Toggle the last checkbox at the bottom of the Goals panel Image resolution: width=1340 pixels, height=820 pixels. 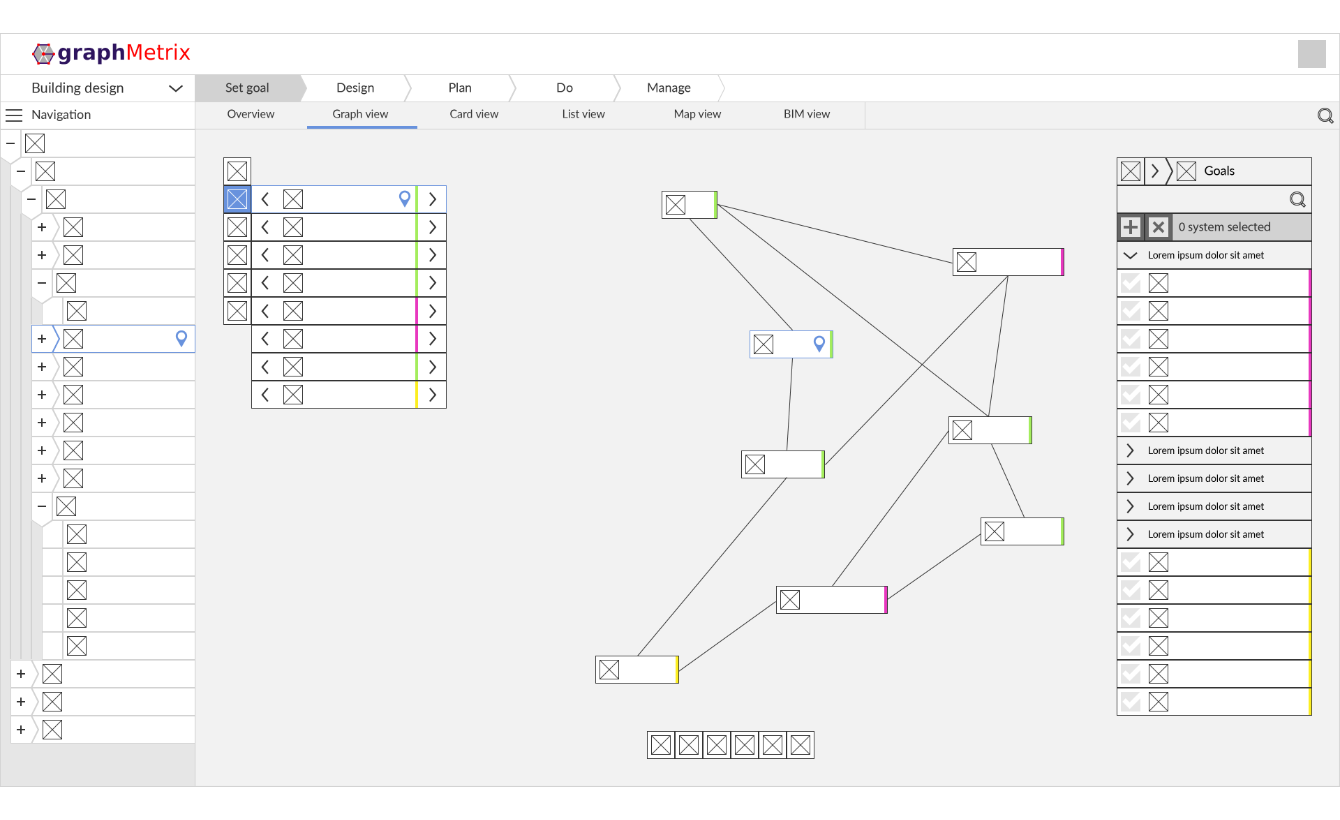coord(1131,702)
